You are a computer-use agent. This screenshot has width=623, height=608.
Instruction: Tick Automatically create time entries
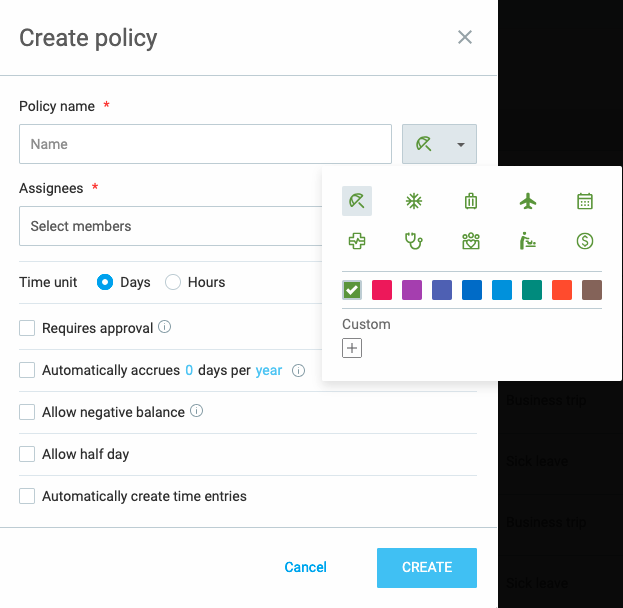tap(28, 496)
